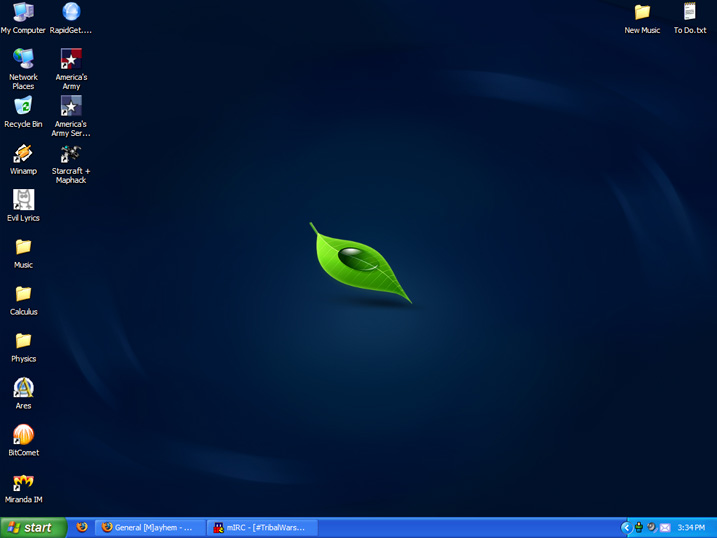Launch Starcraft + Maphack shortcut
This screenshot has height=538, width=717.
(x=71, y=164)
